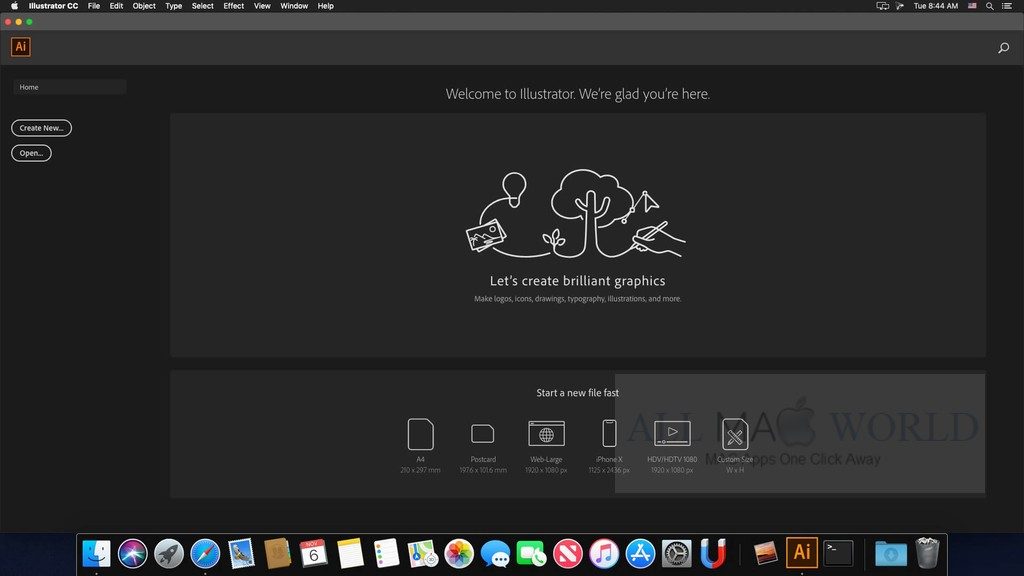Open the Effect menu

pos(233,6)
